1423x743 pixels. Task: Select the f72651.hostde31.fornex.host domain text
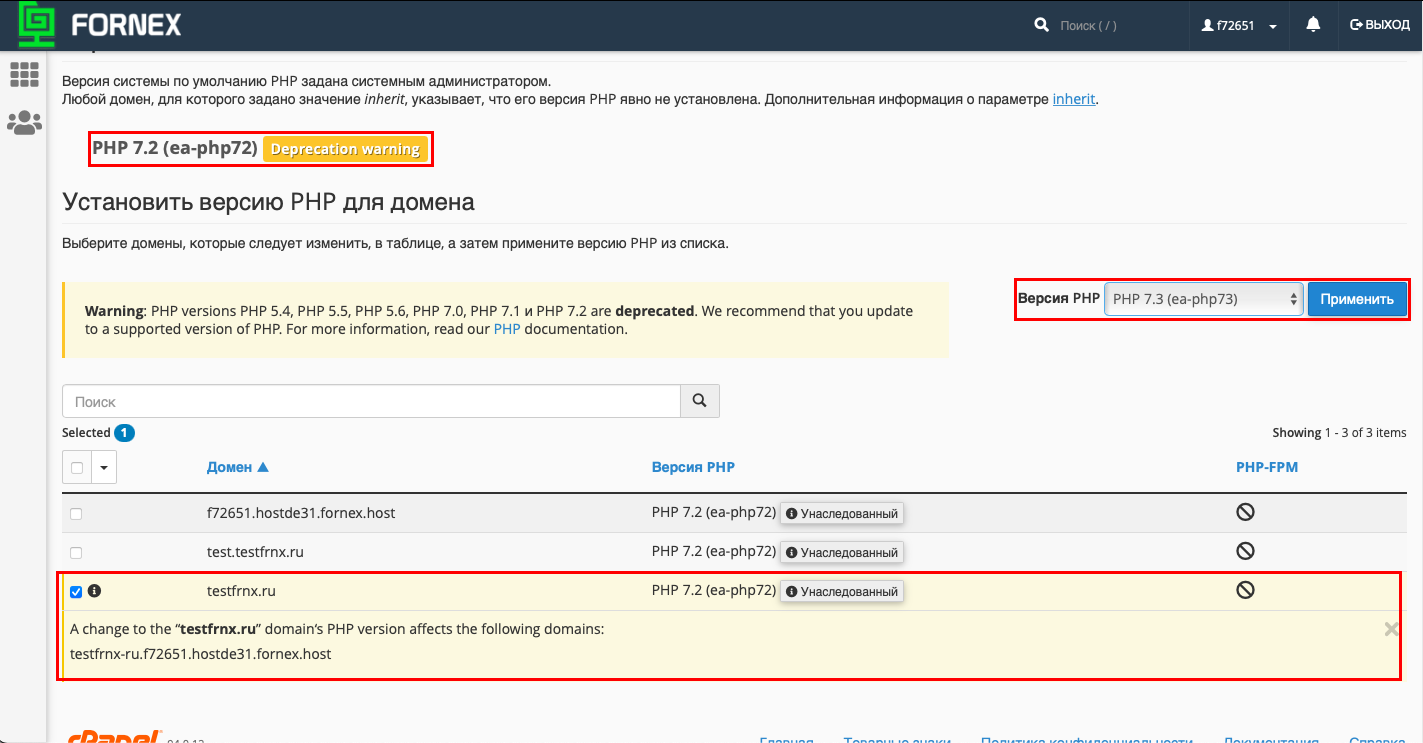pyautogui.click(x=301, y=513)
